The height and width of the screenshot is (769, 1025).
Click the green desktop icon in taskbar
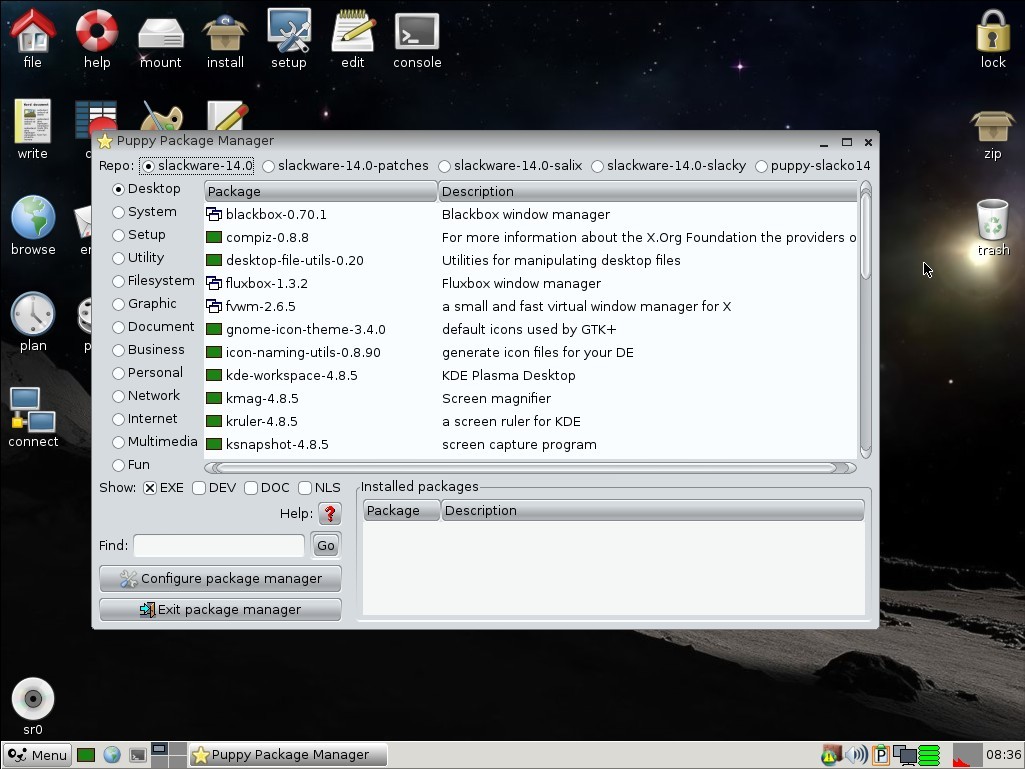pyautogui.click(x=86, y=755)
